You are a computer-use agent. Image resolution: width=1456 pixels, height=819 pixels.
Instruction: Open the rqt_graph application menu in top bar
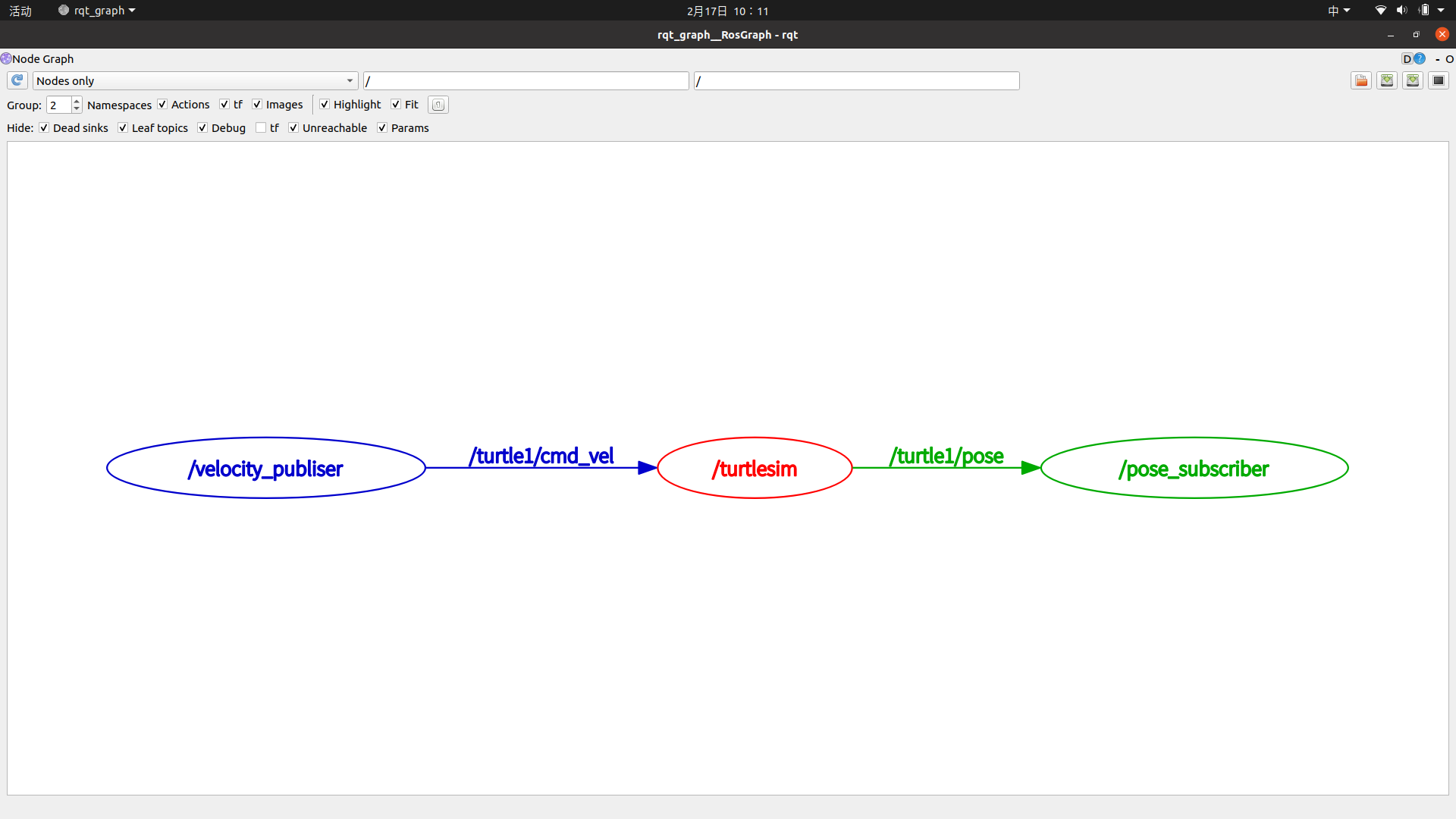pos(97,11)
